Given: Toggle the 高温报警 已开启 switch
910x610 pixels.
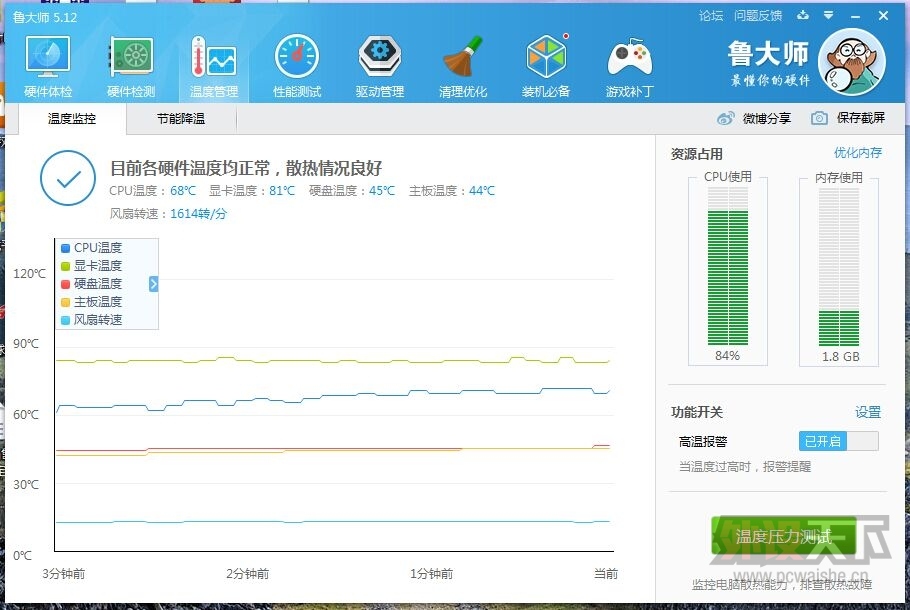Looking at the screenshot, I should tap(839, 441).
